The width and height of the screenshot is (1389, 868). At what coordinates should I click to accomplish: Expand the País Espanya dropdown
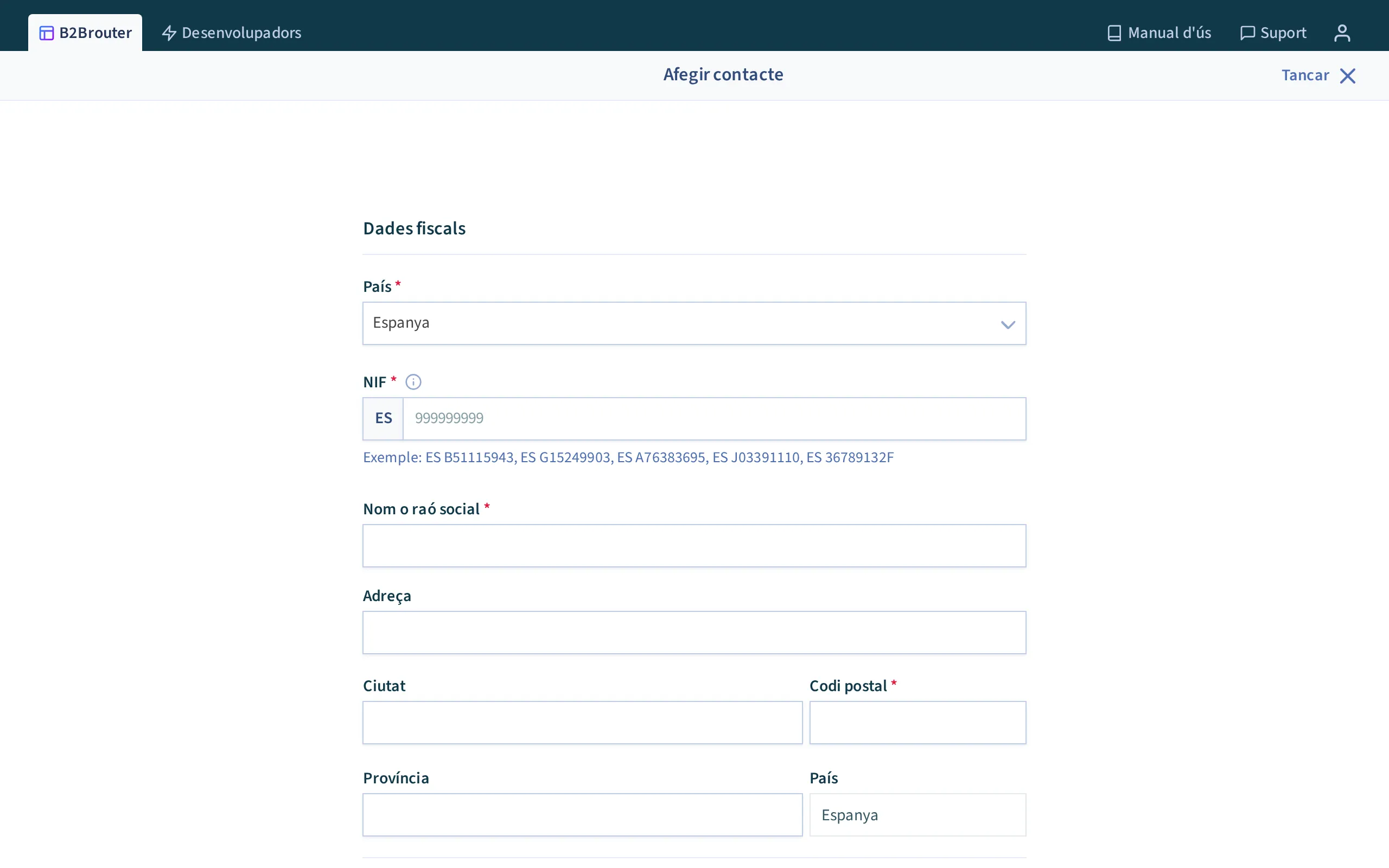[694, 323]
